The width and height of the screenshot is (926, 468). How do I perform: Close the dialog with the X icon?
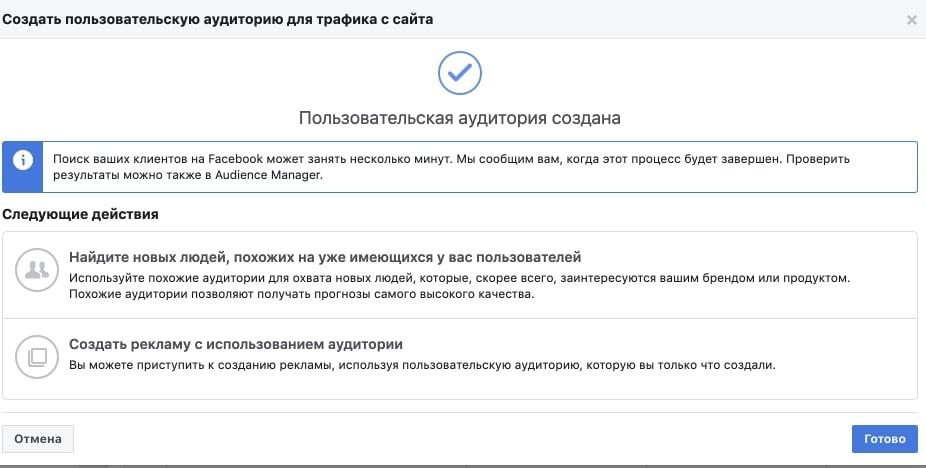click(x=911, y=20)
